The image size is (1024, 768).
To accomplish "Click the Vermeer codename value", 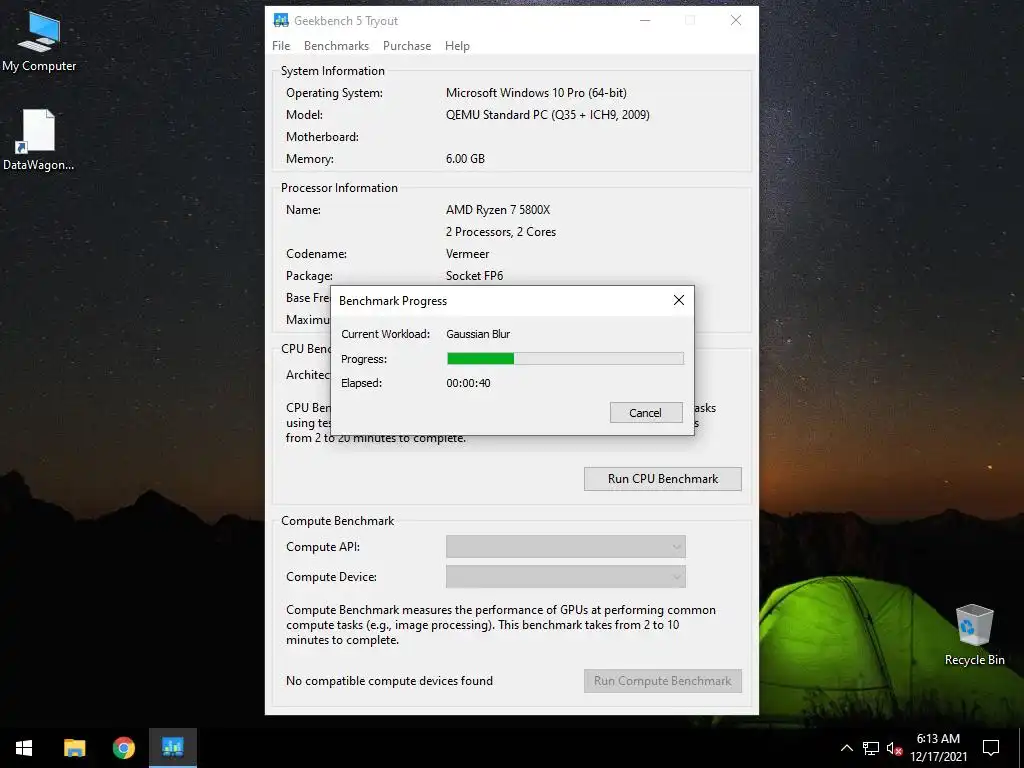I will point(468,254).
